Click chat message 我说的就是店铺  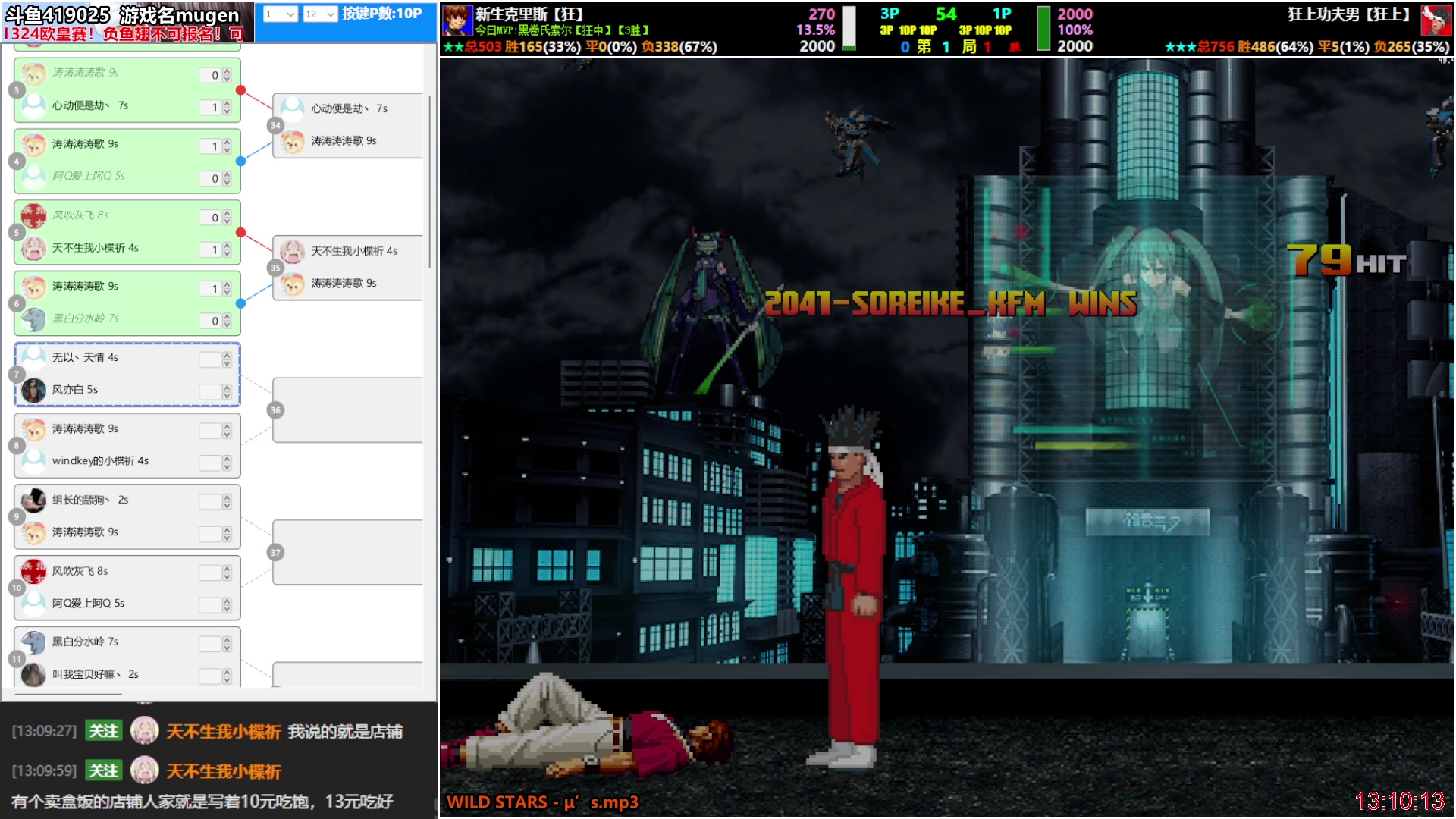(345, 732)
